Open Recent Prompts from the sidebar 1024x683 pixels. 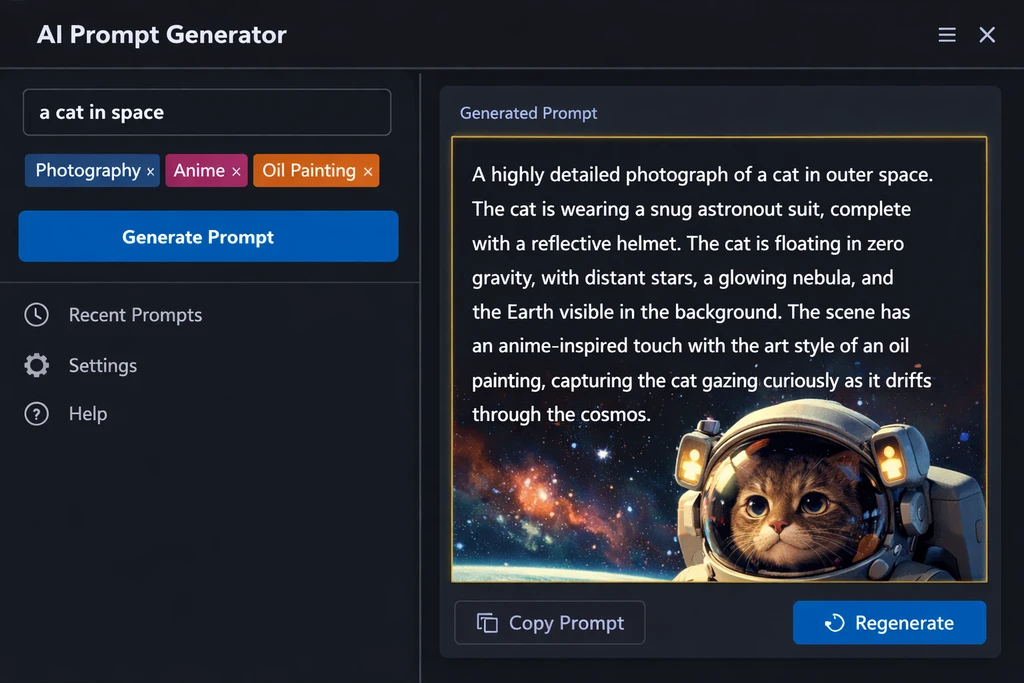(135, 315)
